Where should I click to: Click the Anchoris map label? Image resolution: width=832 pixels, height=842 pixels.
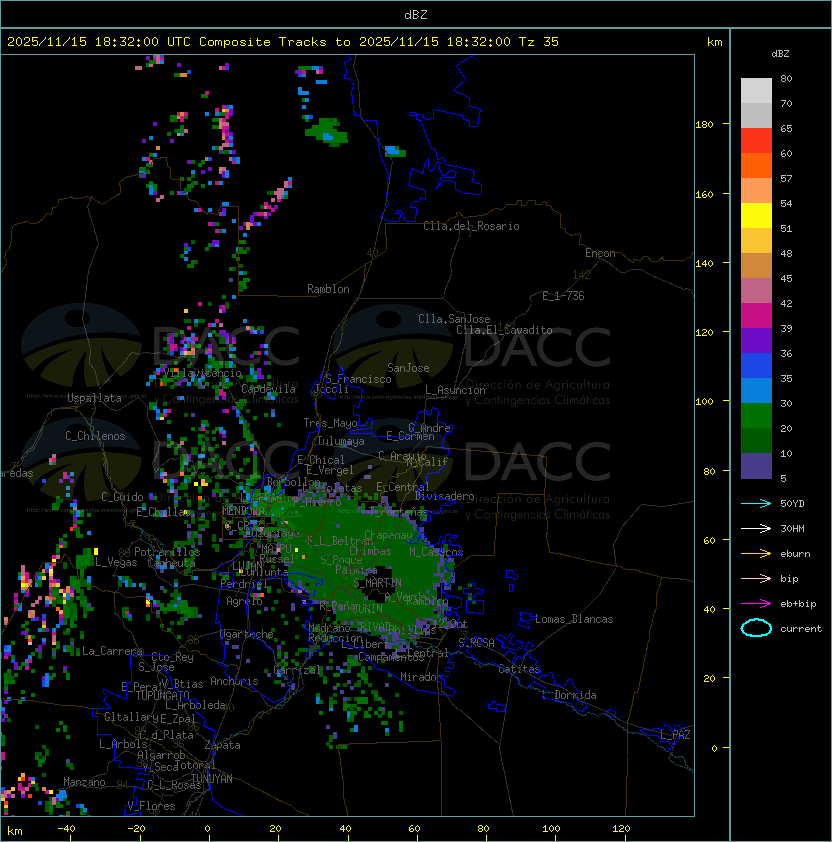(234, 681)
